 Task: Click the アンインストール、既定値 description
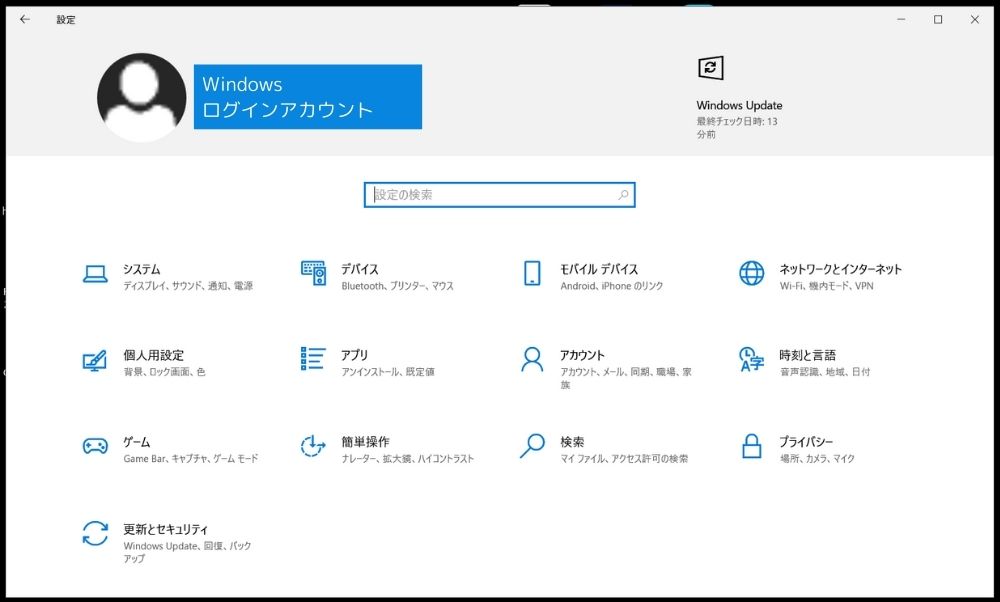tap(388, 372)
